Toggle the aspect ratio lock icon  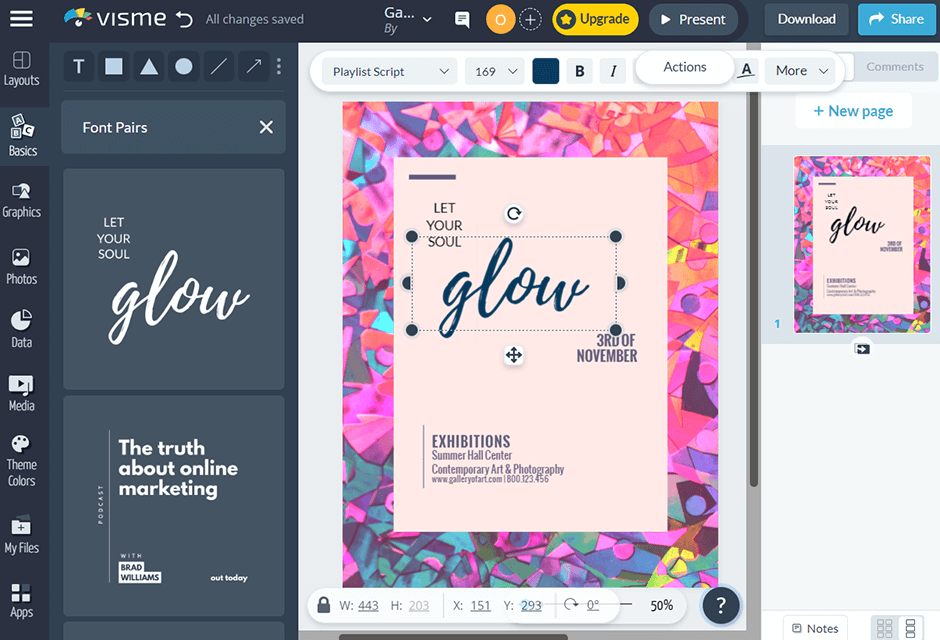(x=324, y=605)
